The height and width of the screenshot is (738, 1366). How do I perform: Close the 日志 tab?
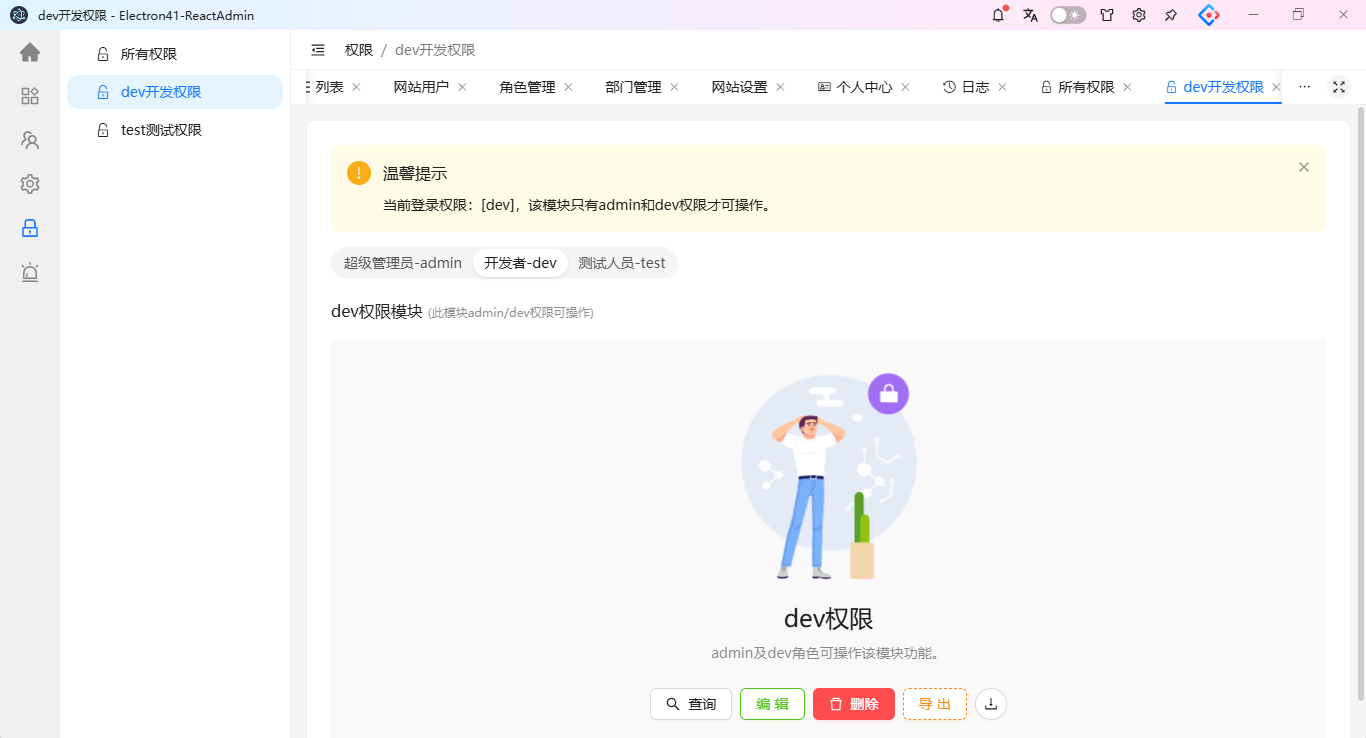point(1002,87)
